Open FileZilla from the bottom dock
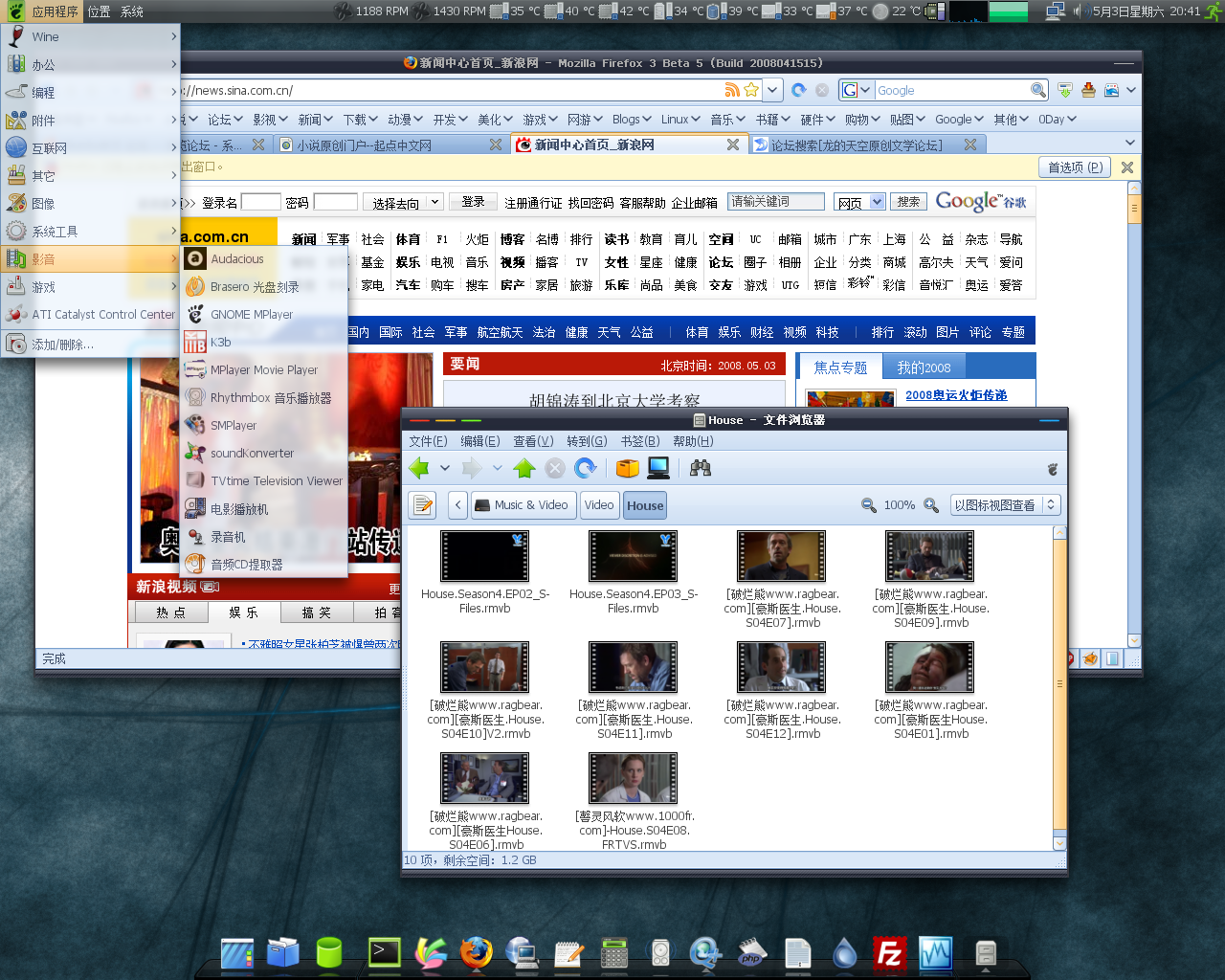The image size is (1225, 980). coord(889,953)
